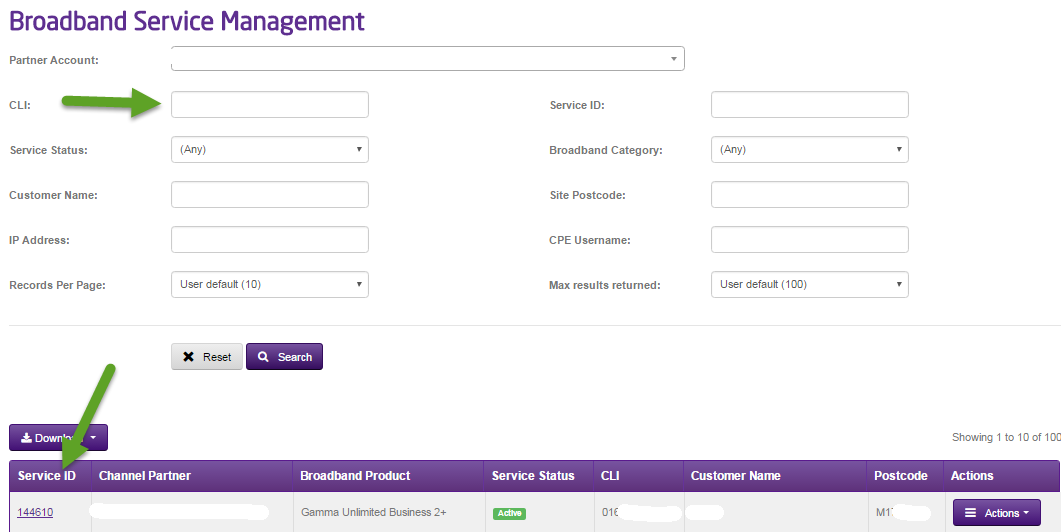Image resolution: width=1061 pixels, height=532 pixels.
Task: Click the Showing 1 to 10 text
Action: [x=1006, y=437]
